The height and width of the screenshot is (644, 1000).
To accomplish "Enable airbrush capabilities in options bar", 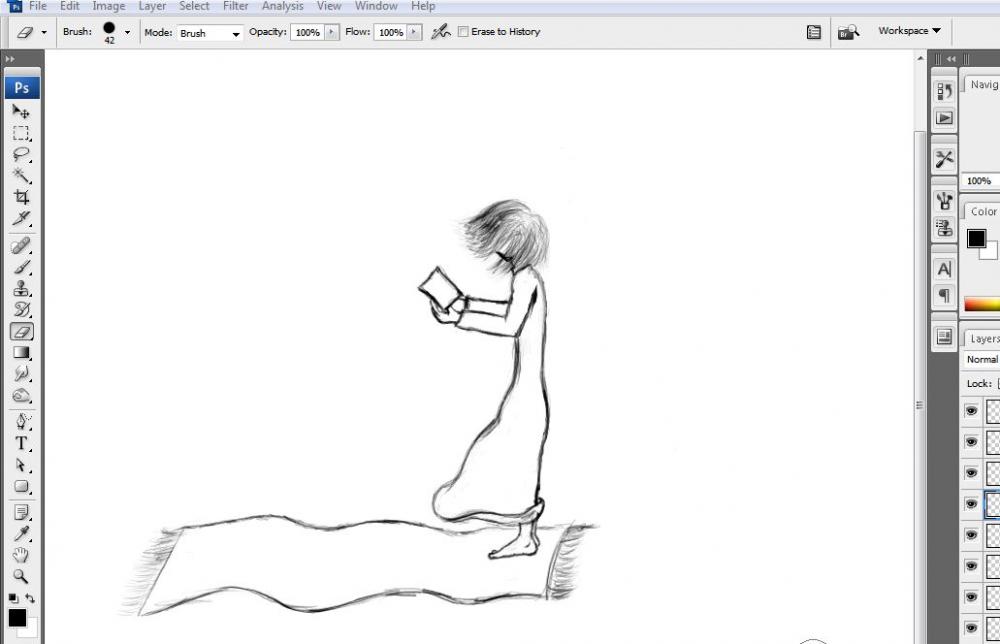I will click(440, 31).
